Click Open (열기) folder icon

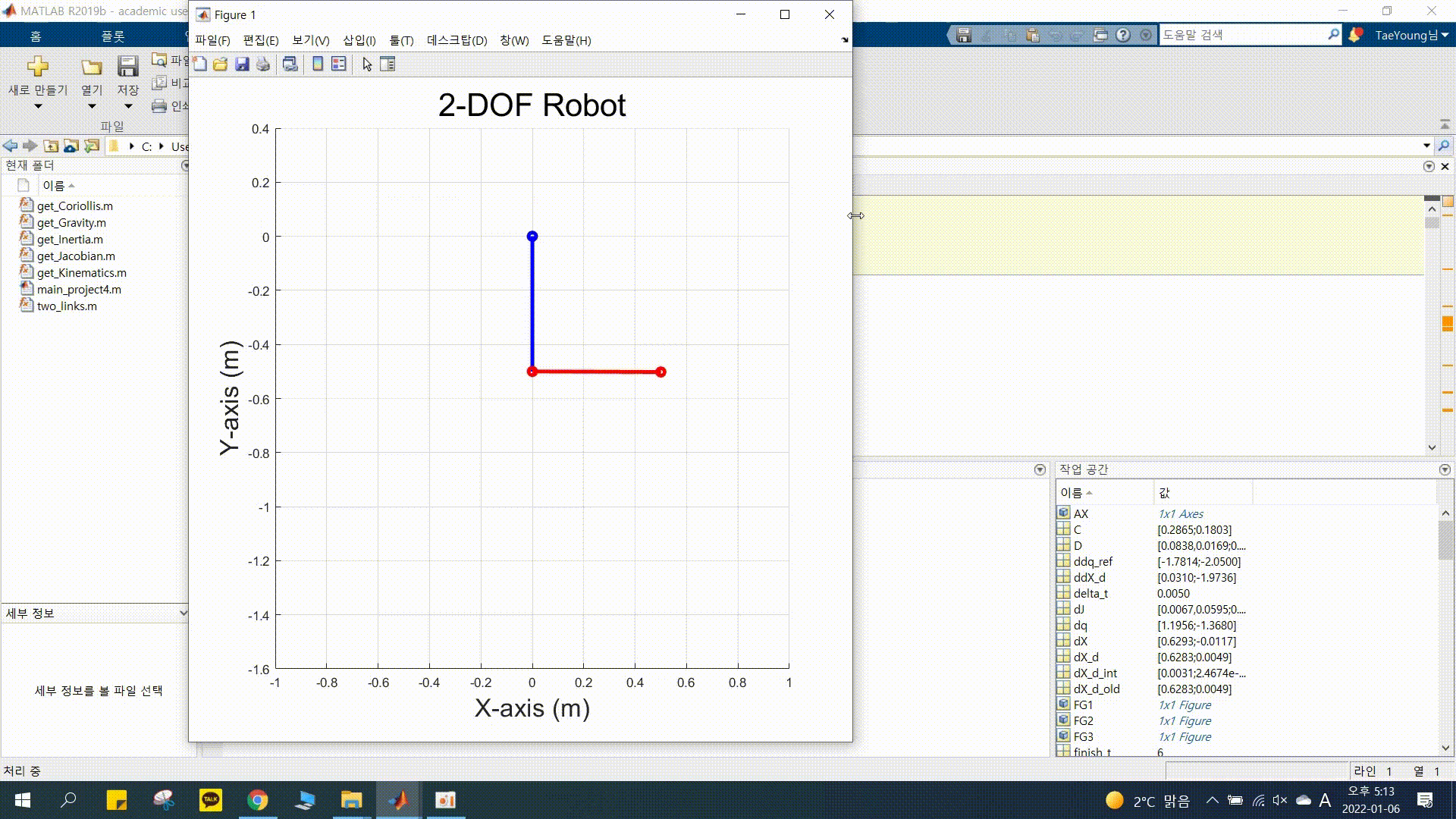(x=92, y=67)
